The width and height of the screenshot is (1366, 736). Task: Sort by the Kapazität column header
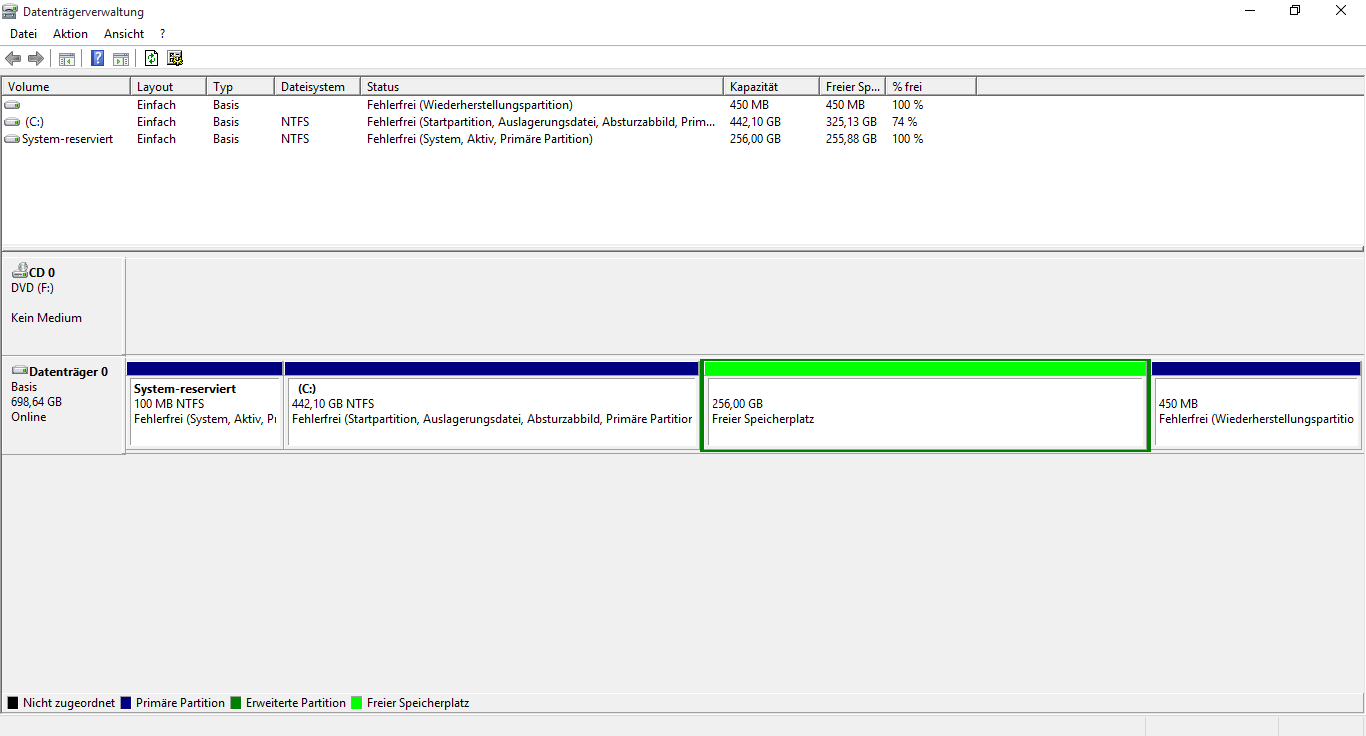pos(770,87)
